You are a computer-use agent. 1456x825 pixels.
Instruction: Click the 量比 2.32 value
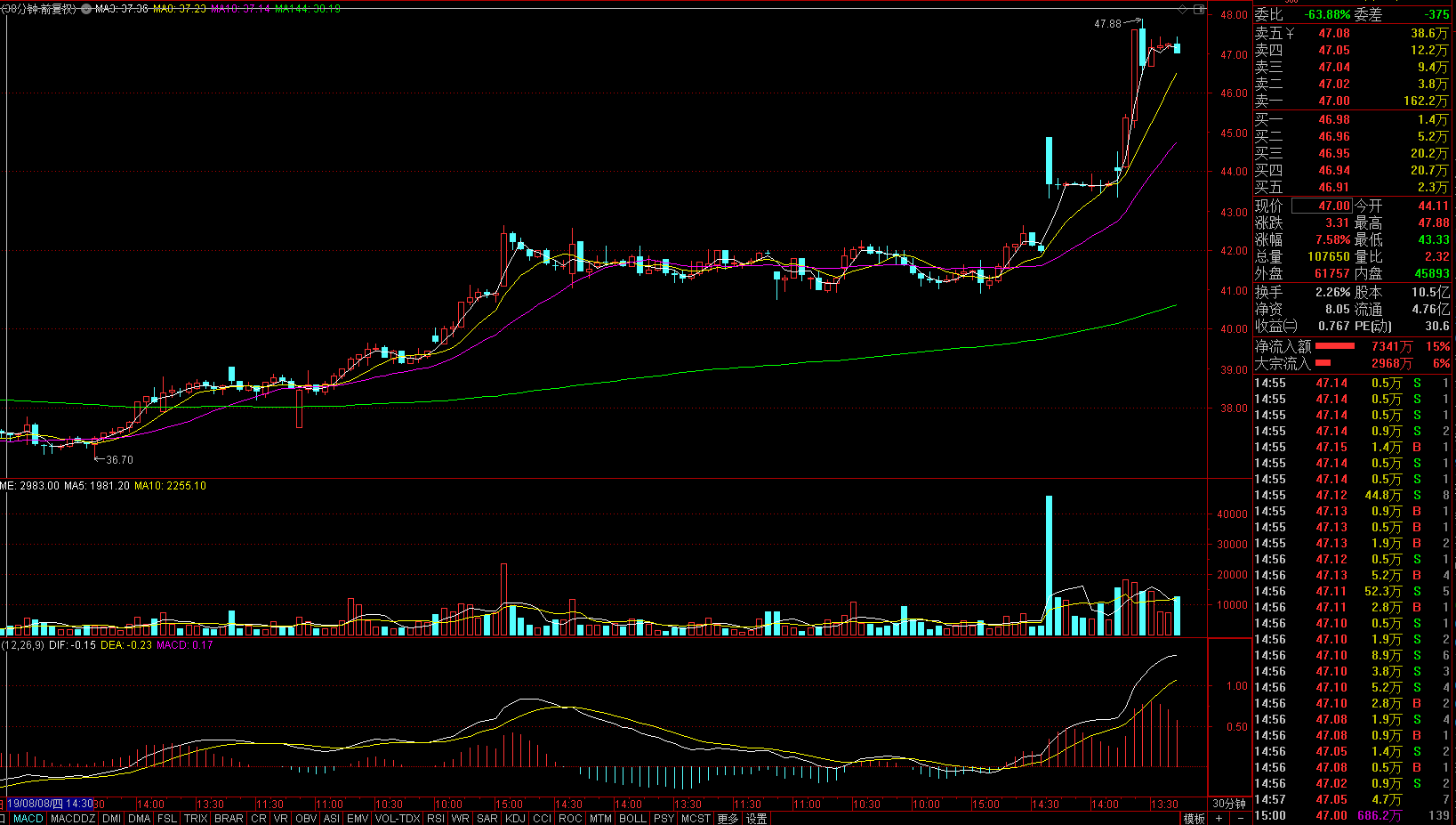coord(1437,256)
